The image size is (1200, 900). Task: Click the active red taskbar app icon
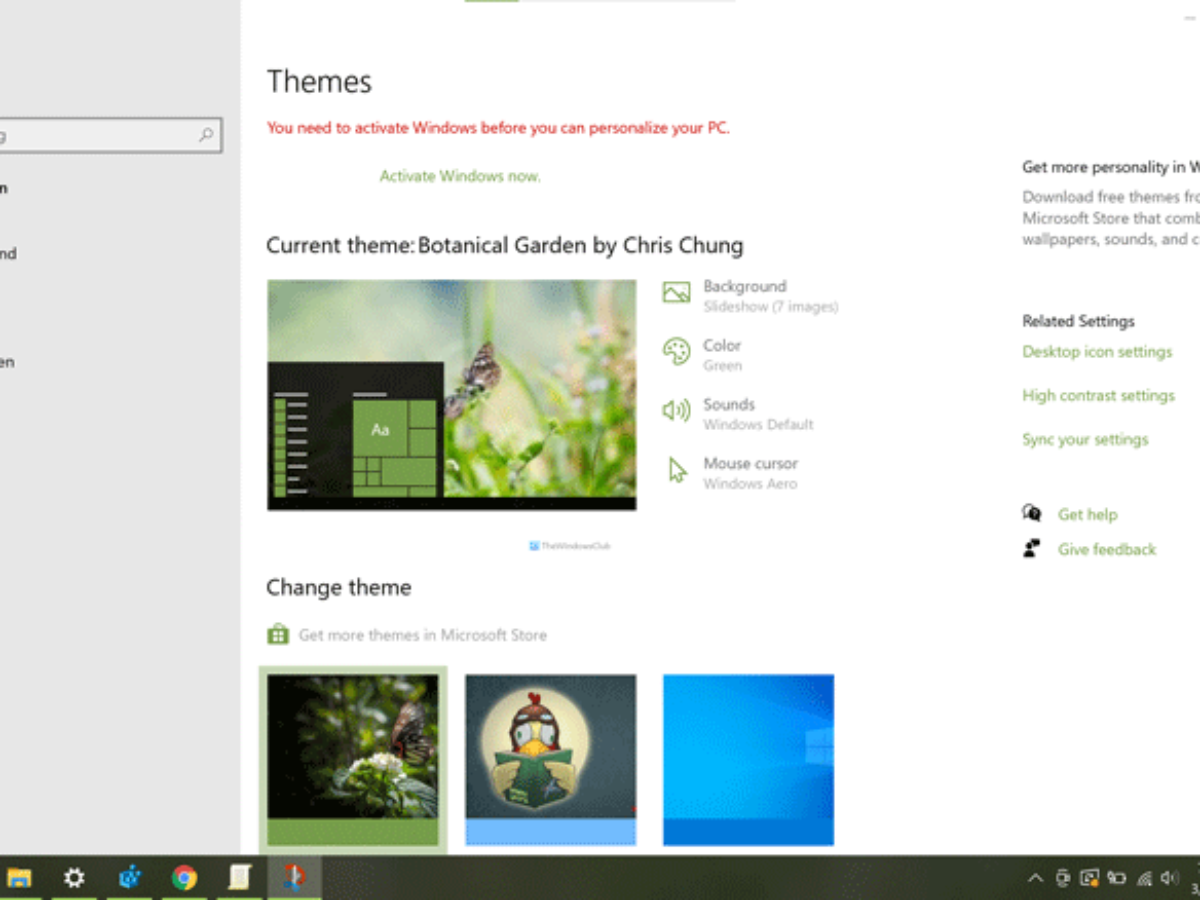coord(293,877)
